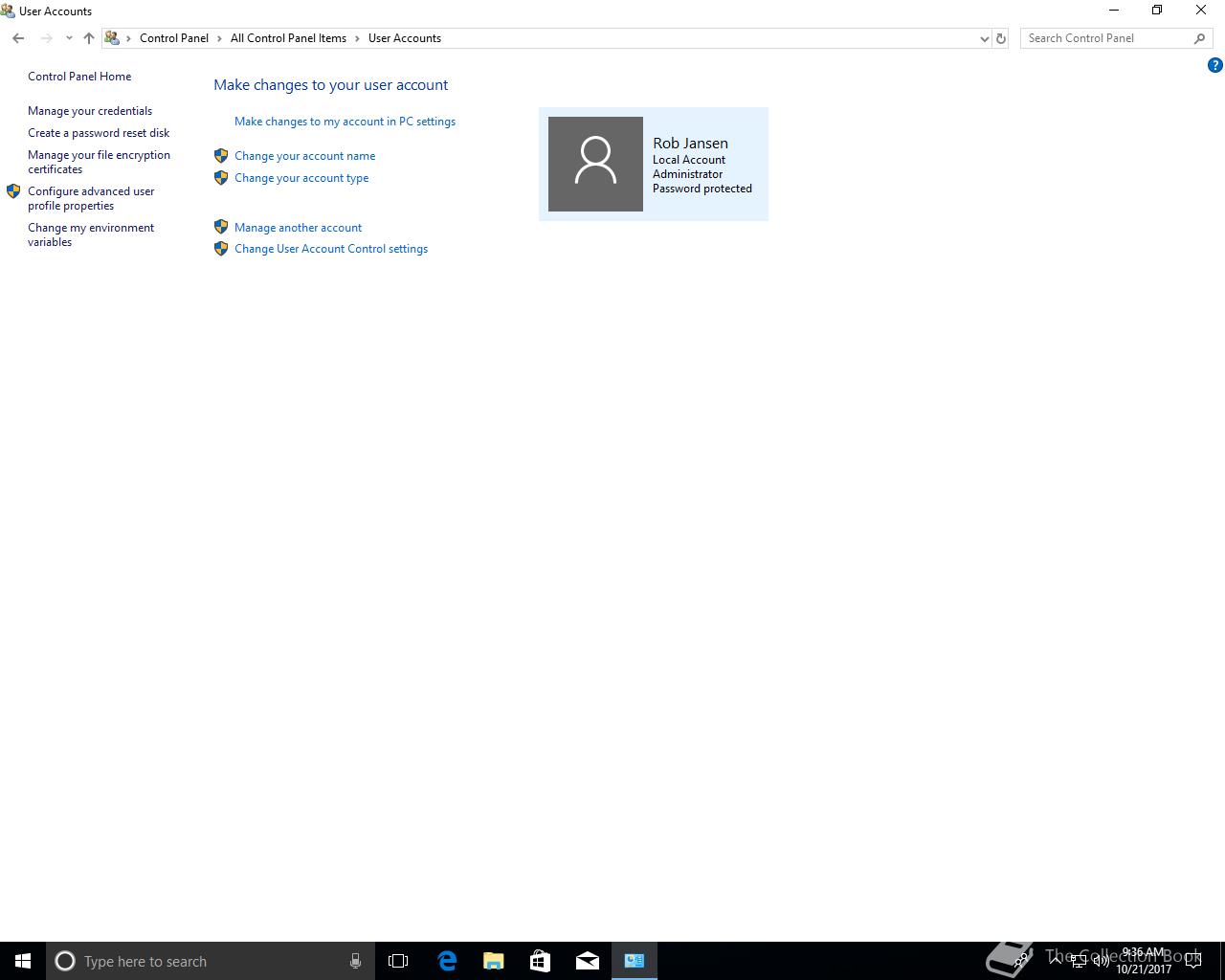Click the Rob Jansen account picture
This screenshot has width=1225, height=980.
click(595, 164)
